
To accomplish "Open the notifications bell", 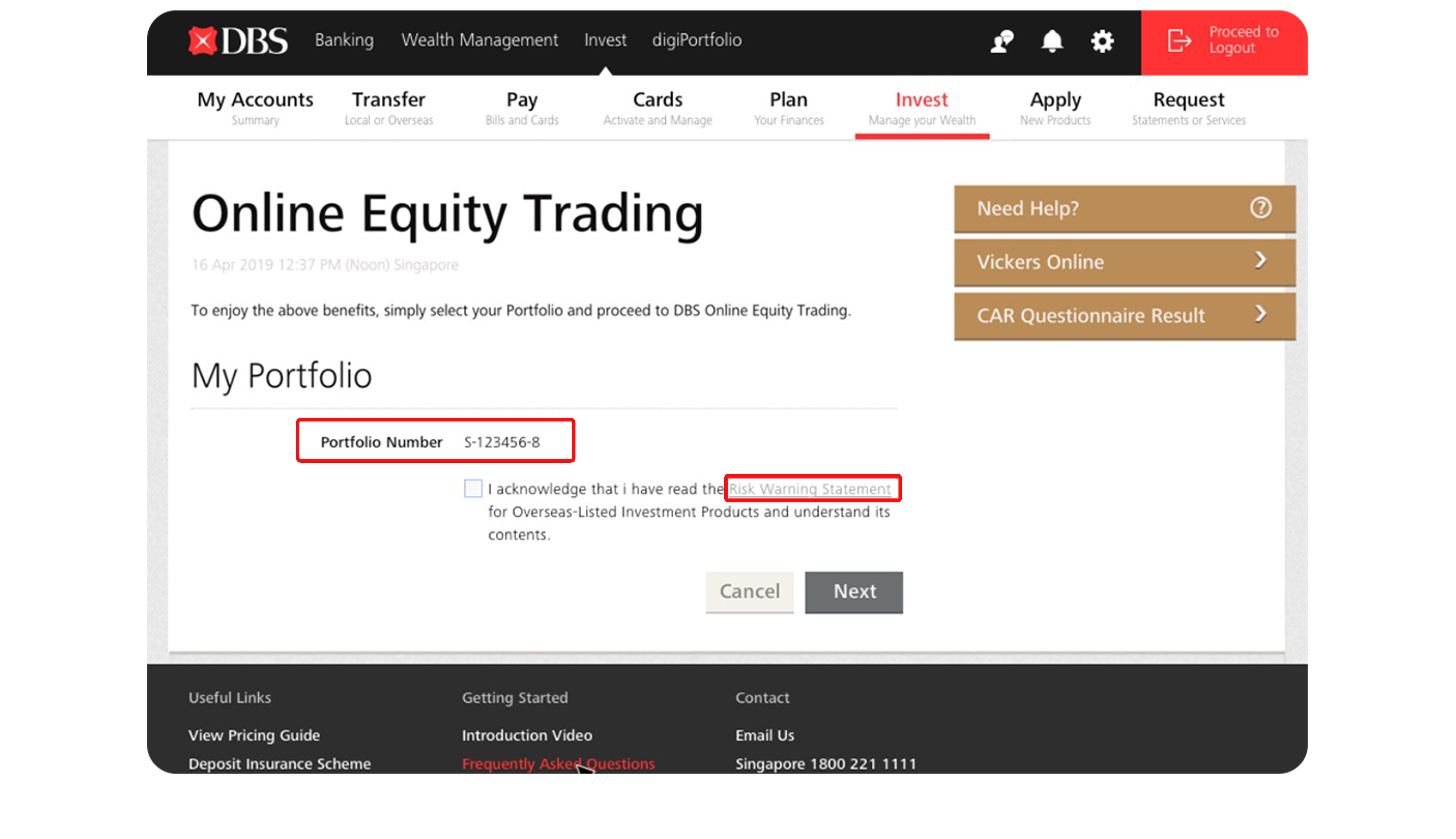I will click(1052, 40).
